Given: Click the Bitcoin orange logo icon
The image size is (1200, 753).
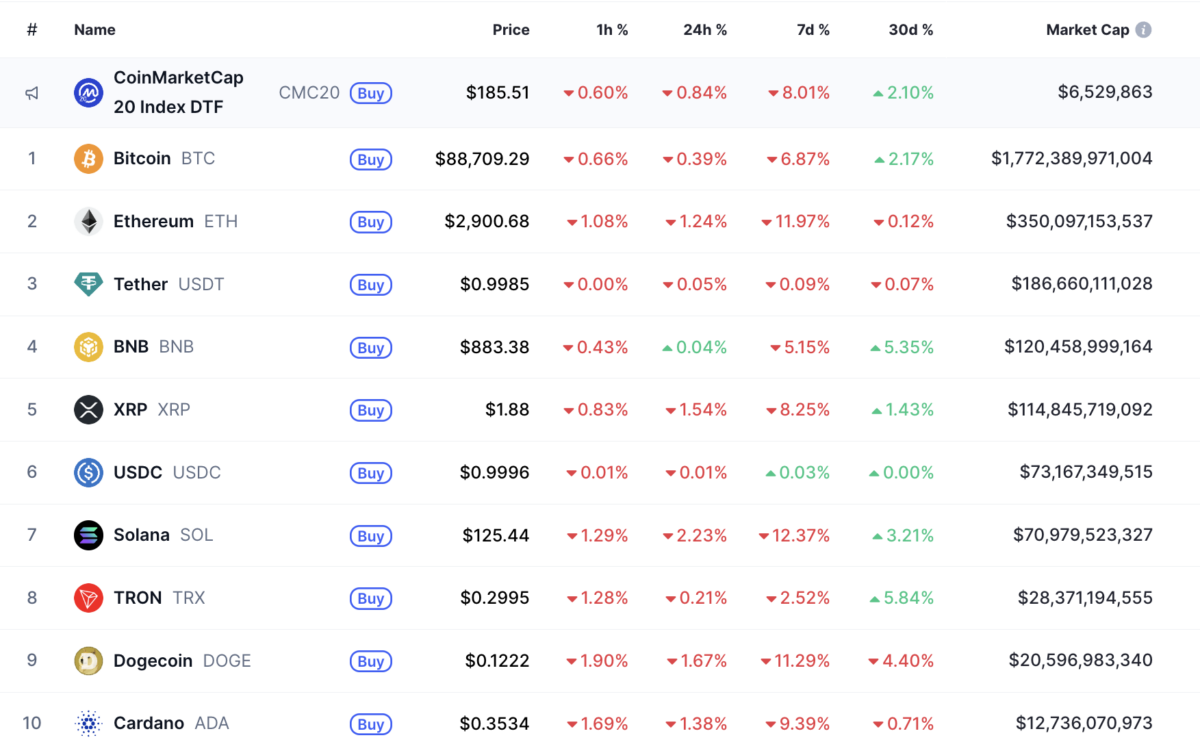Looking at the screenshot, I should [x=88, y=159].
